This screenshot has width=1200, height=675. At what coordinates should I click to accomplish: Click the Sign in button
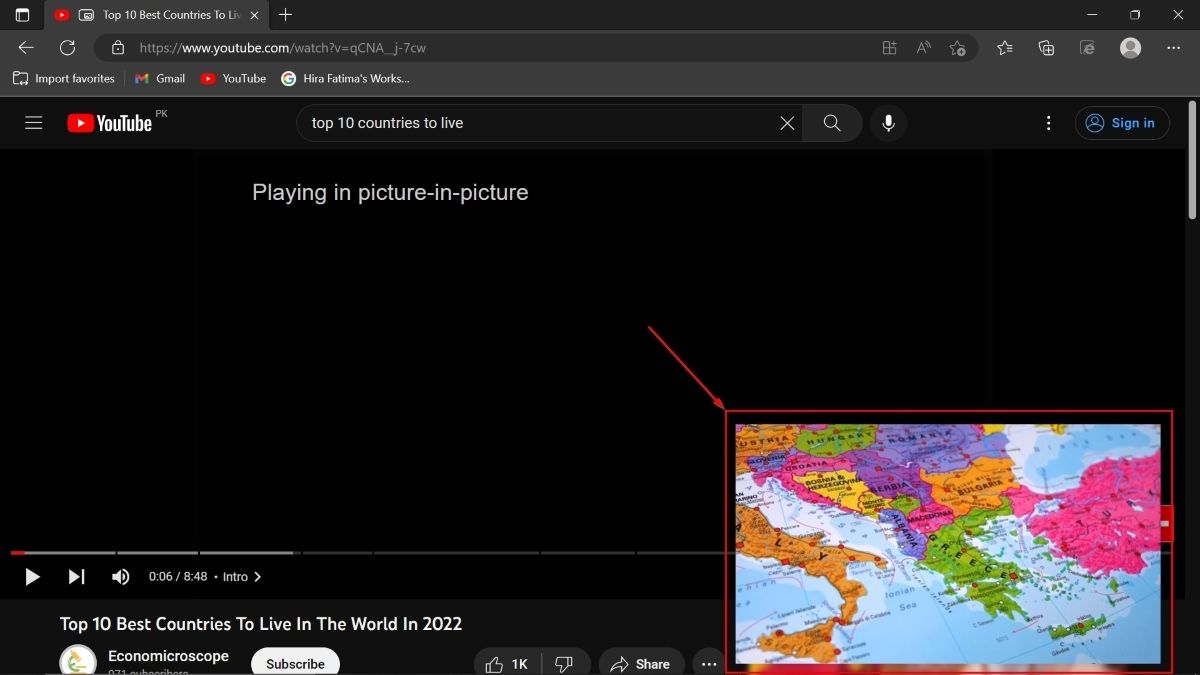pyautogui.click(x=1122, y=122)
